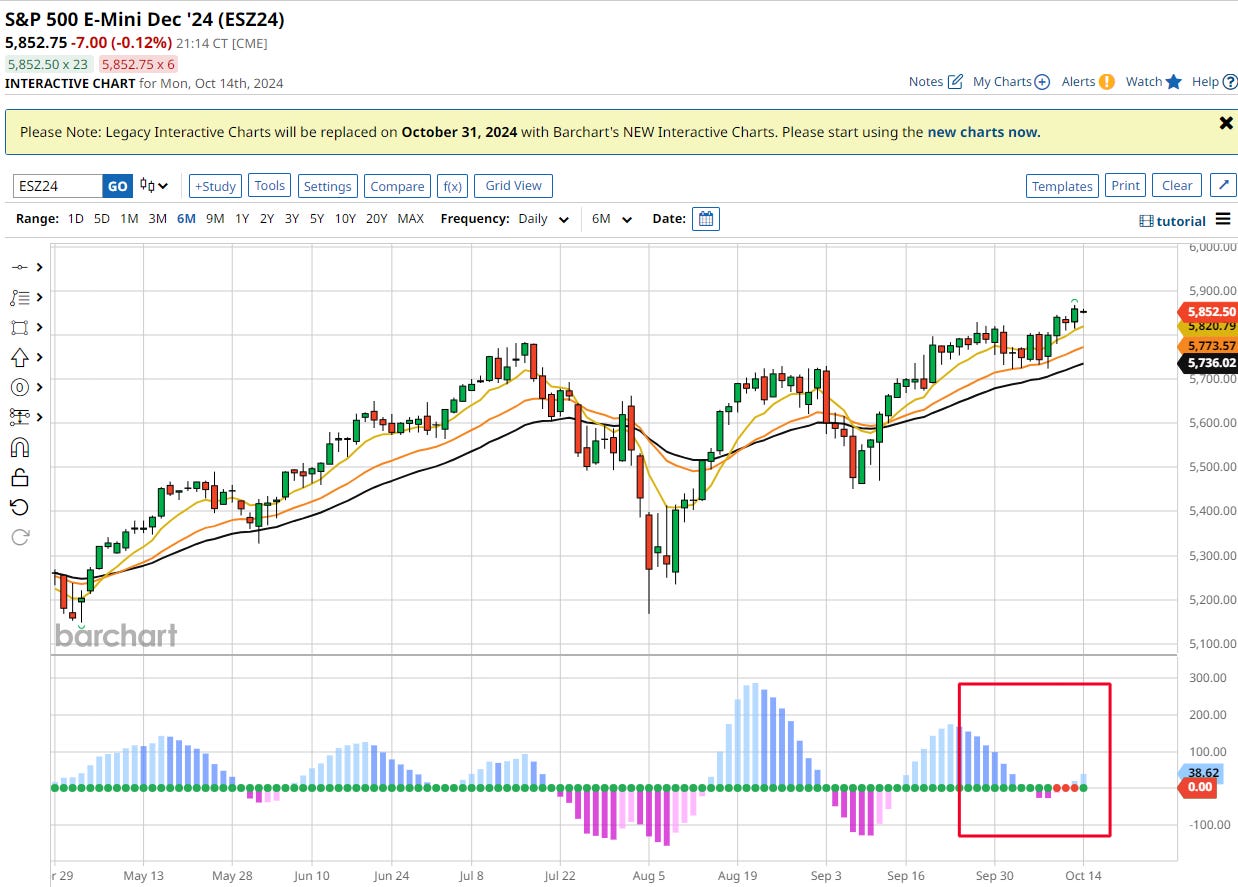Set range to 5D
The height and width of the screenshot is (887, 1238).
tap(102, 219)
